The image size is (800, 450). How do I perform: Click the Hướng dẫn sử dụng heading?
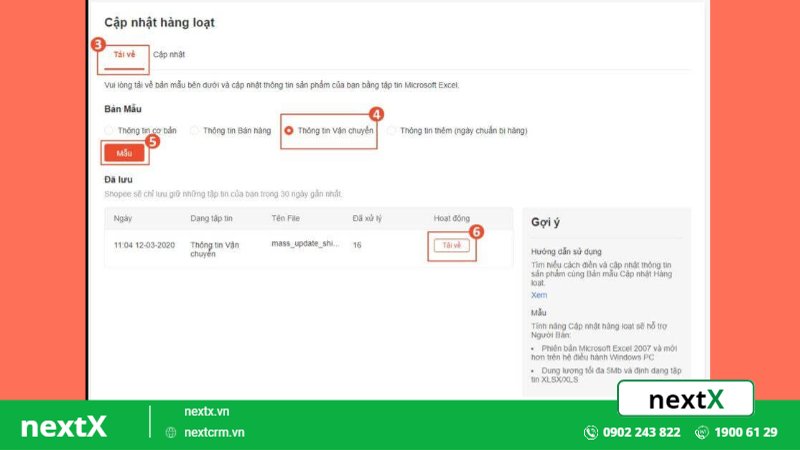pyautogui.click(x=566, y=252)
